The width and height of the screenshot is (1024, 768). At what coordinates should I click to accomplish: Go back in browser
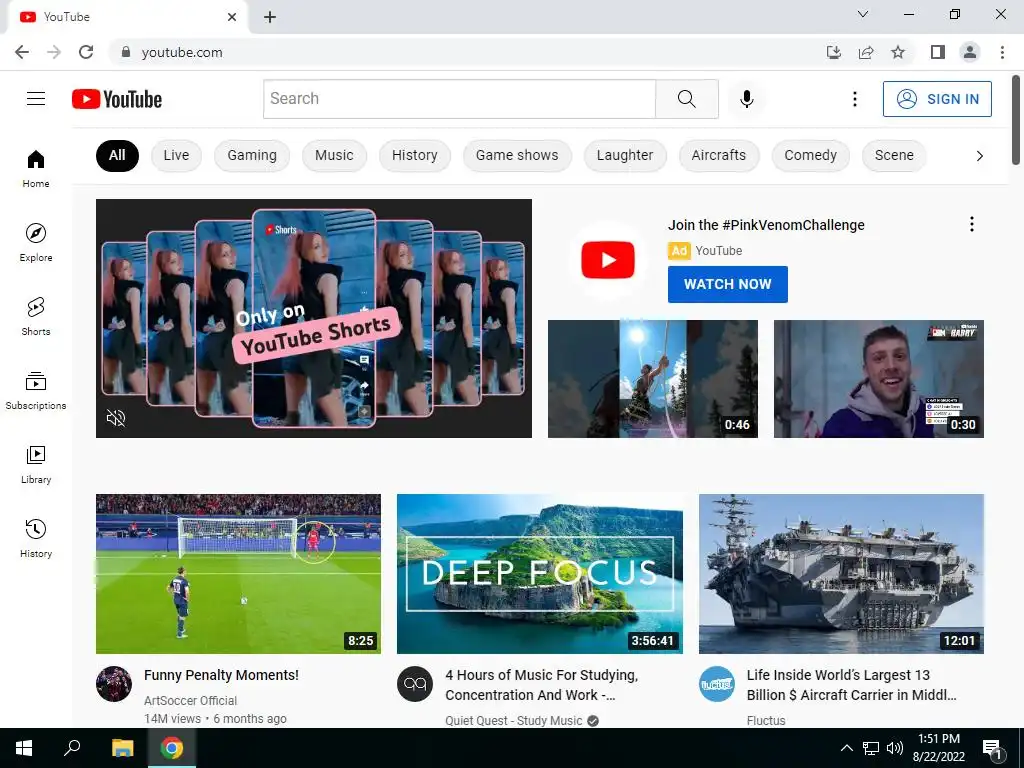[22, 52]
